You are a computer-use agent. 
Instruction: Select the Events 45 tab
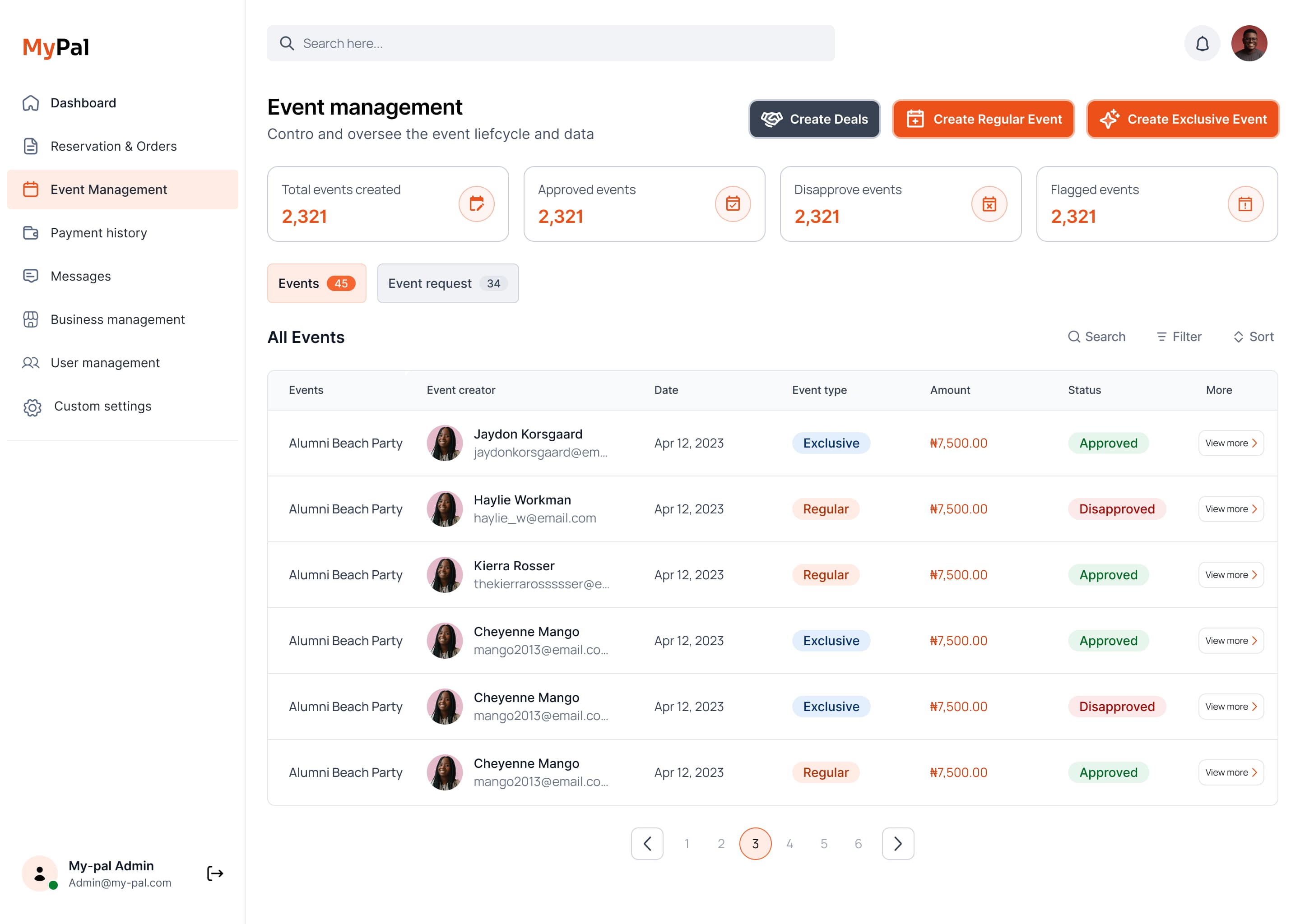[316, 283]
